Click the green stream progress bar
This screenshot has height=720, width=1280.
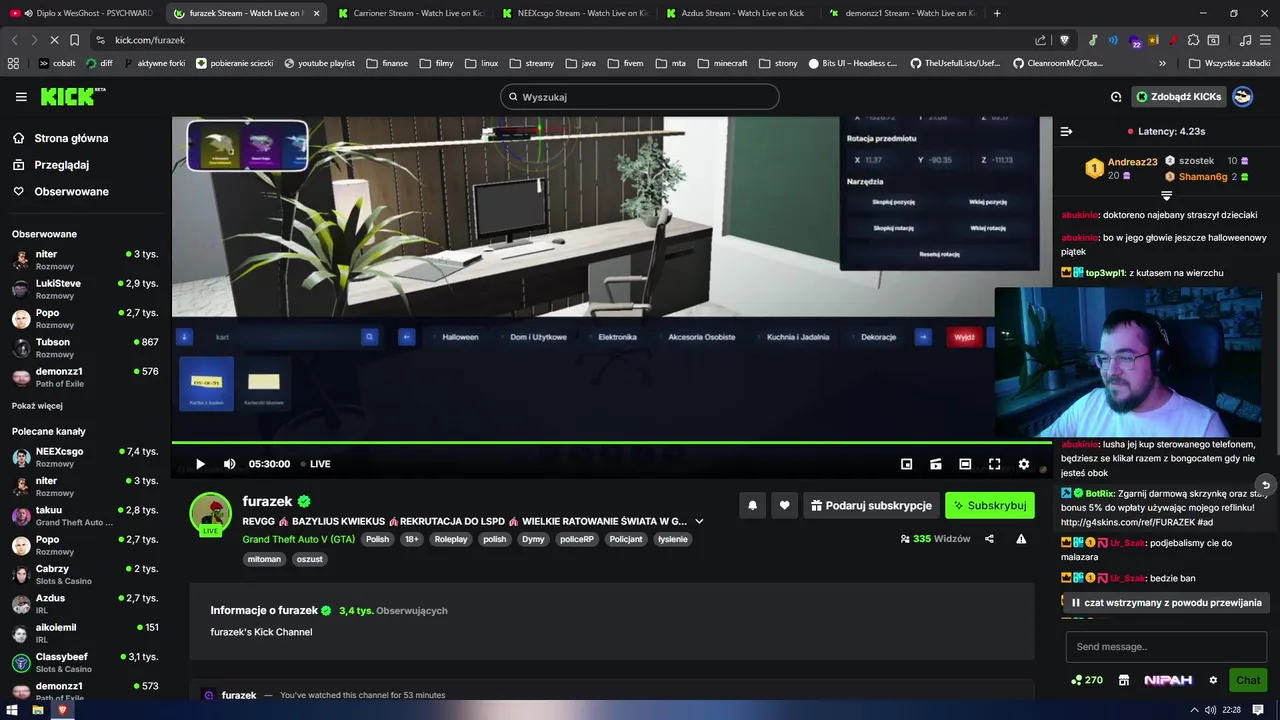[612, 442]
